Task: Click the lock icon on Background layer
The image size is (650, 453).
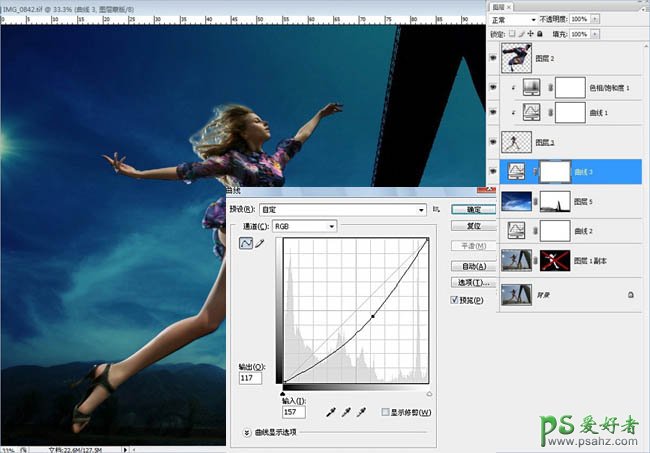Action: pyautogui.click(x=631, y=296)
